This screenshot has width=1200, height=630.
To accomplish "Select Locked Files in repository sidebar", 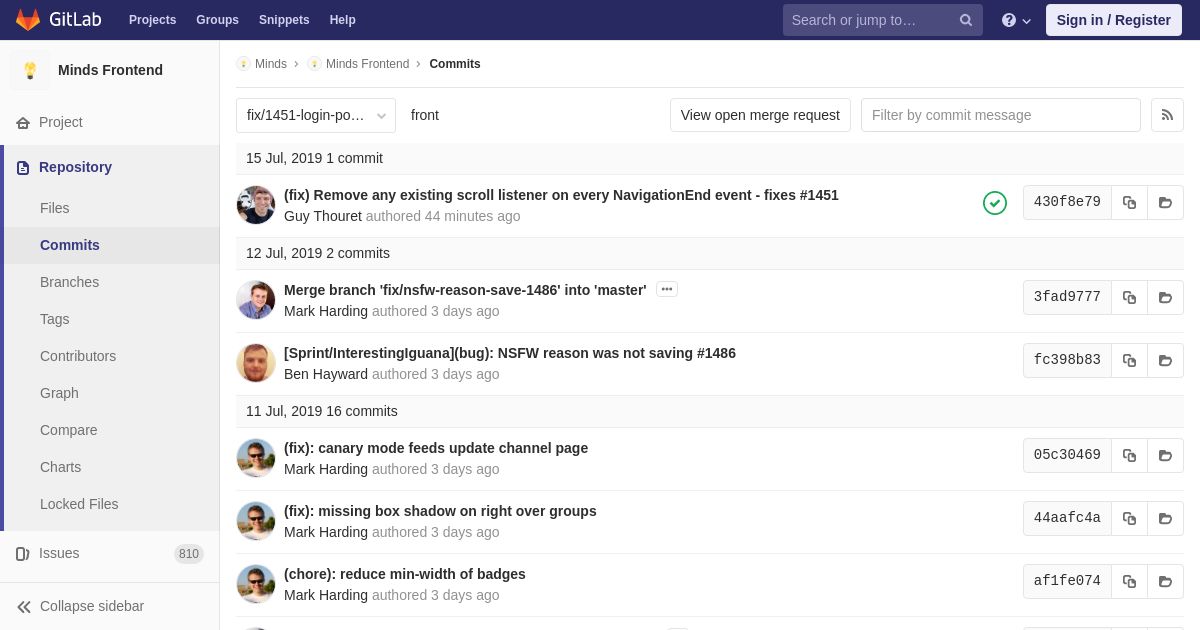I will 79,504.
